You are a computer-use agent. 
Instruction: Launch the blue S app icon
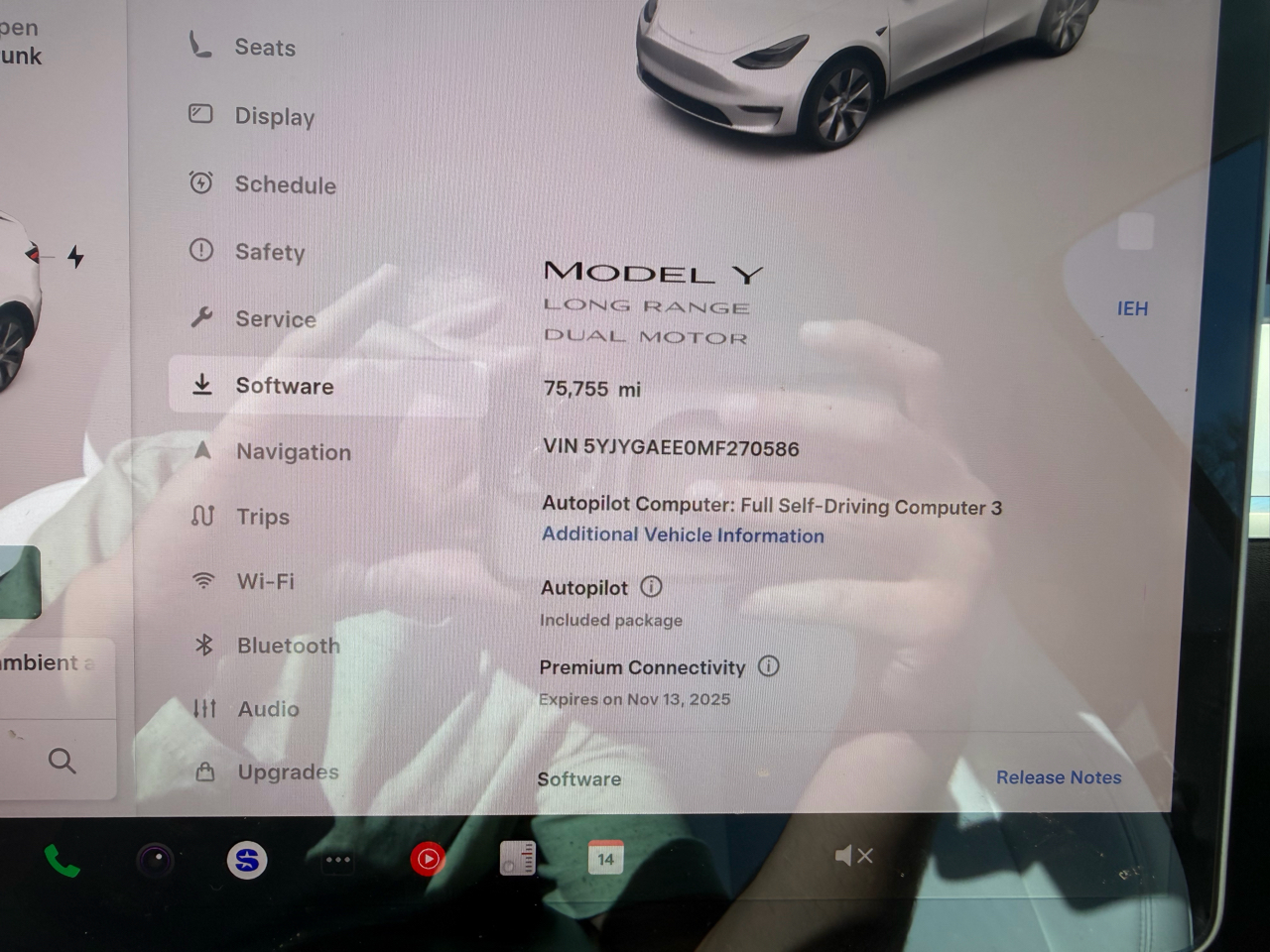(246, 860)
